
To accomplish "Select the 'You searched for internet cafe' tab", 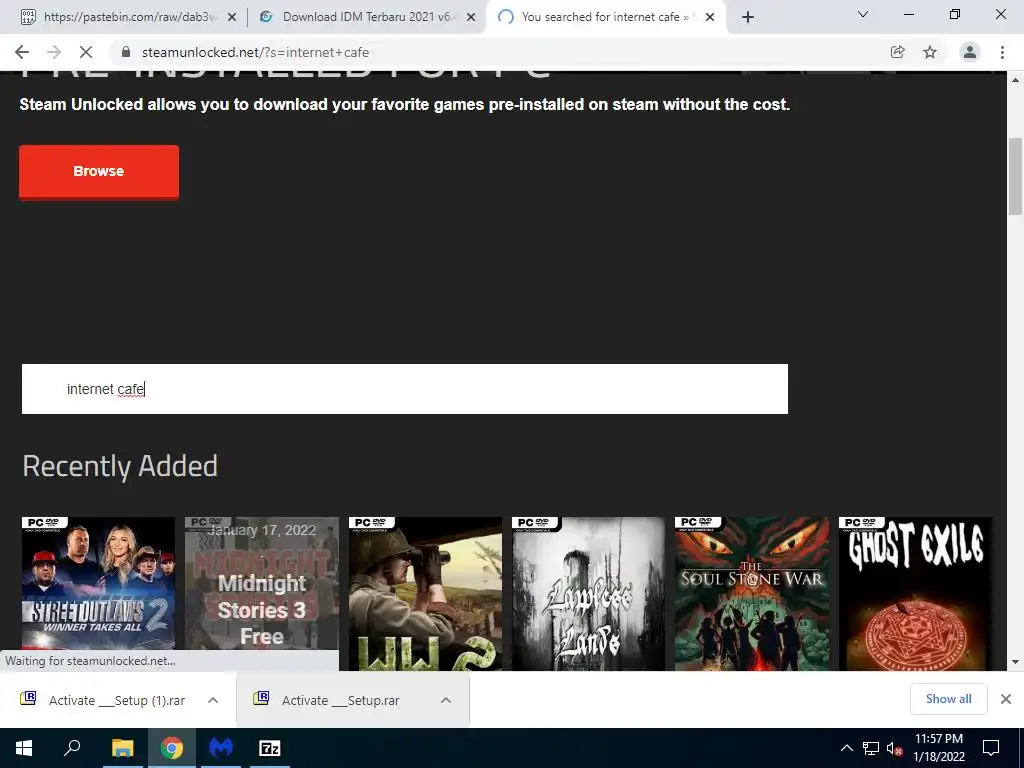I will (604, 17).
